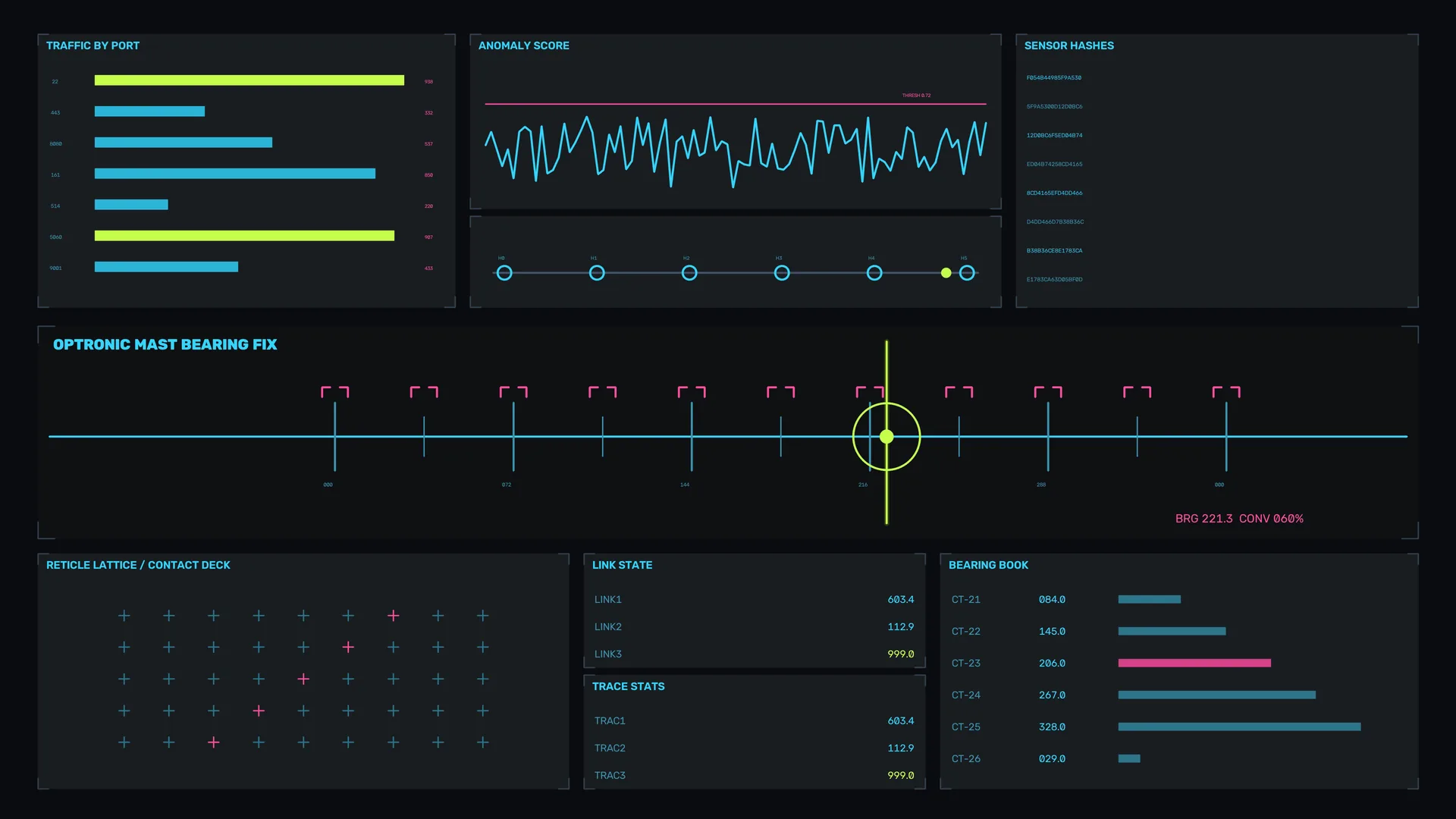Click the CT-24 bearing bar
Screen dimensions: 1456x819
pyautogui.click(x=1216, y=695)
